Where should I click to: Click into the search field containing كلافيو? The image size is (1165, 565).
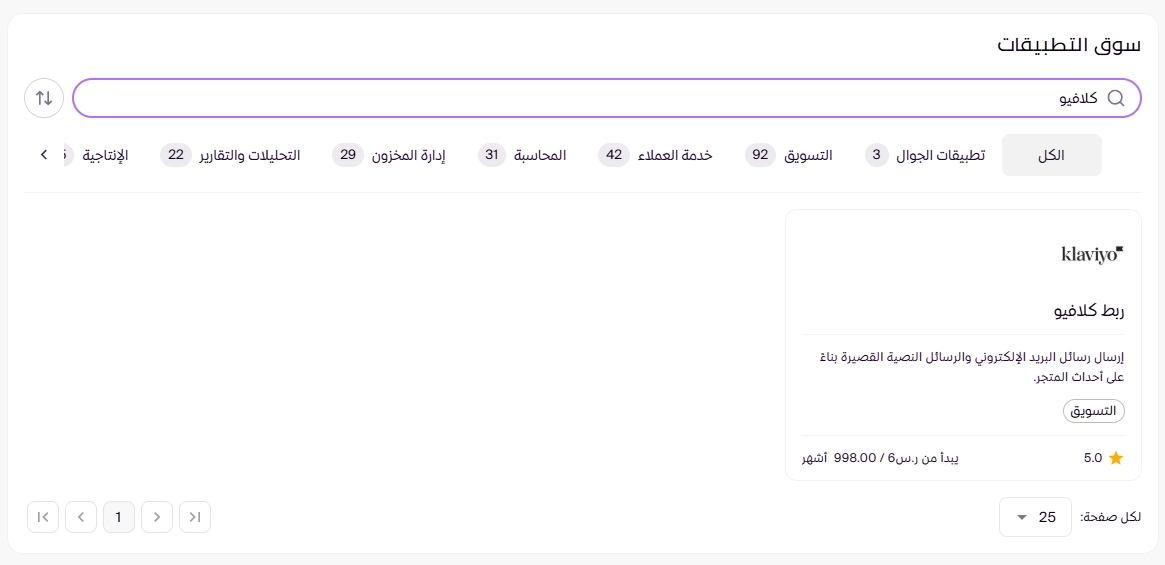click(600, 98)
